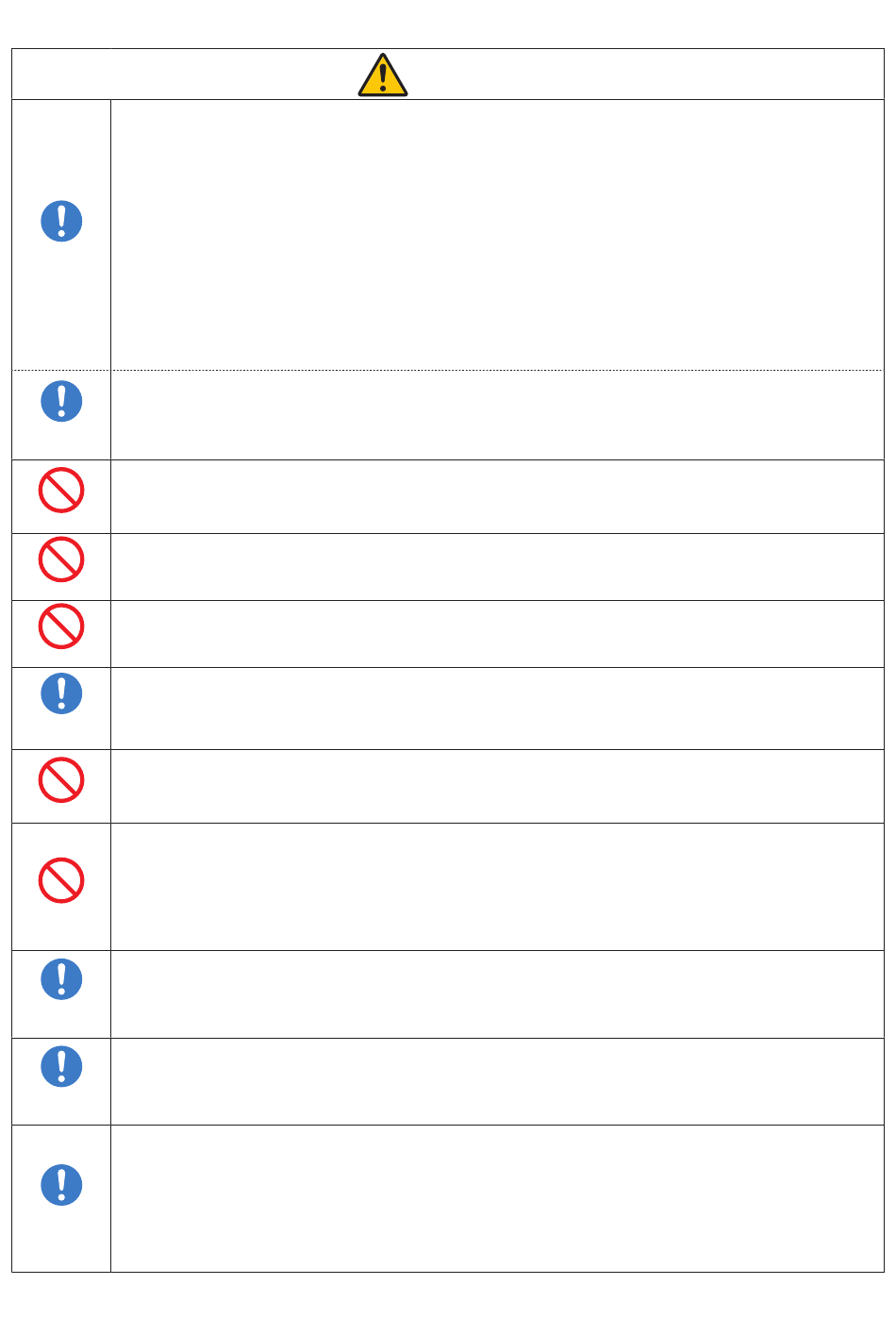Click the empty cell under the dotted divider line
Viewport: 896px width, 1318px height.
pyautogui.click(x=497, y=415)
